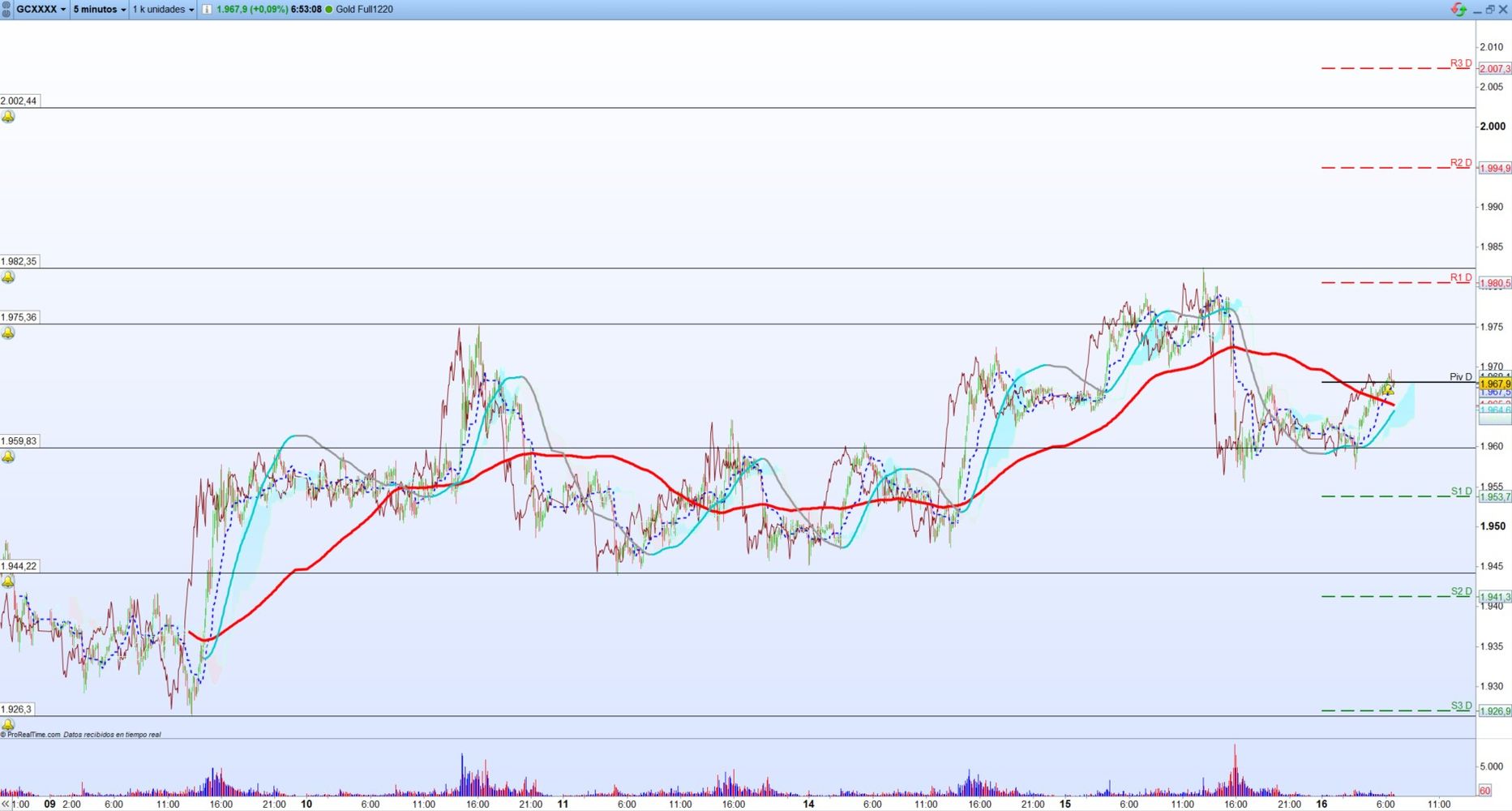Click the Gold Full1220 instrument name
The image size is (1512, 811).
364,9
